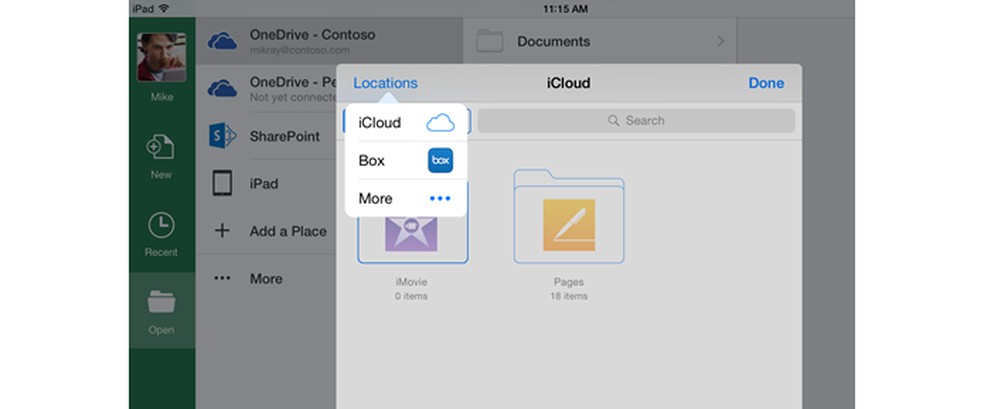
Task: Tap the 'iMovie' folder label
Action: [412, 282]
